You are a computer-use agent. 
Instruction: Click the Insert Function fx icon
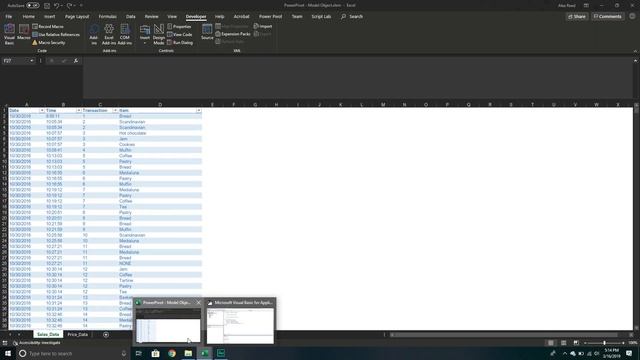[x=76, y=61]
